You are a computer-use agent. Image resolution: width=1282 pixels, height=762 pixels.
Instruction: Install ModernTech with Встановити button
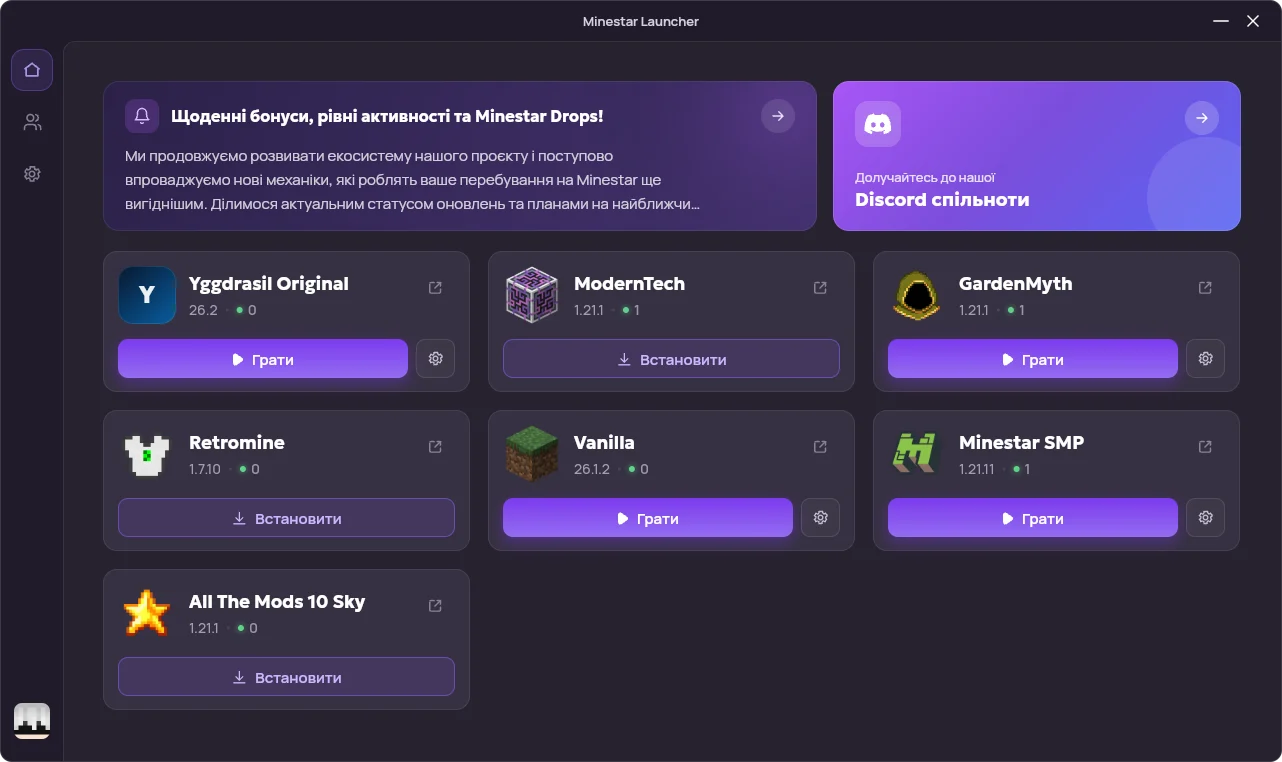click(671, 359)
